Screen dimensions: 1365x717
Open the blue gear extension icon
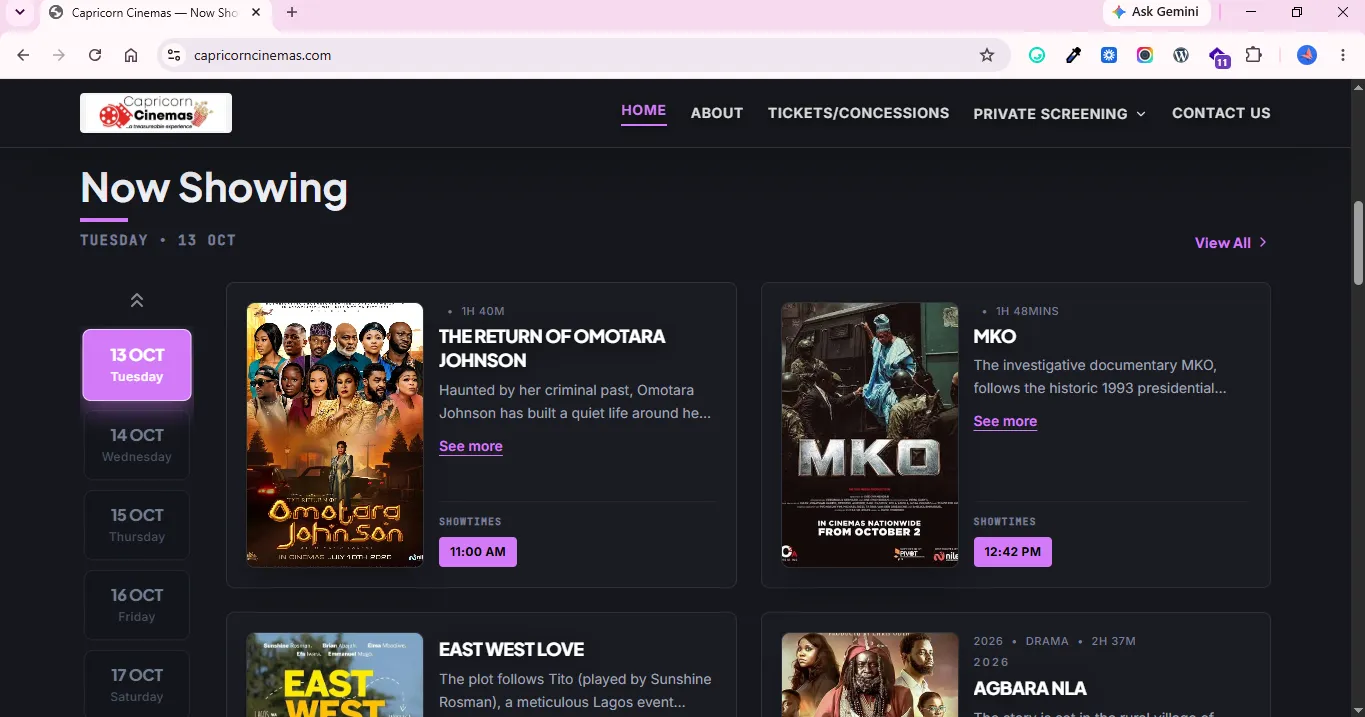1109,55
